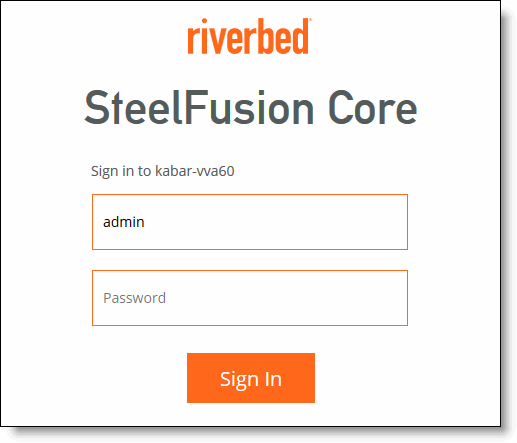Click the Password placeholder text

click(x=134, y=298)
